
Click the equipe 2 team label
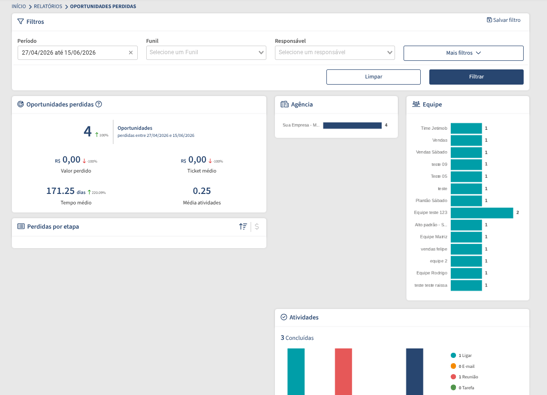[x=439, y=261]
